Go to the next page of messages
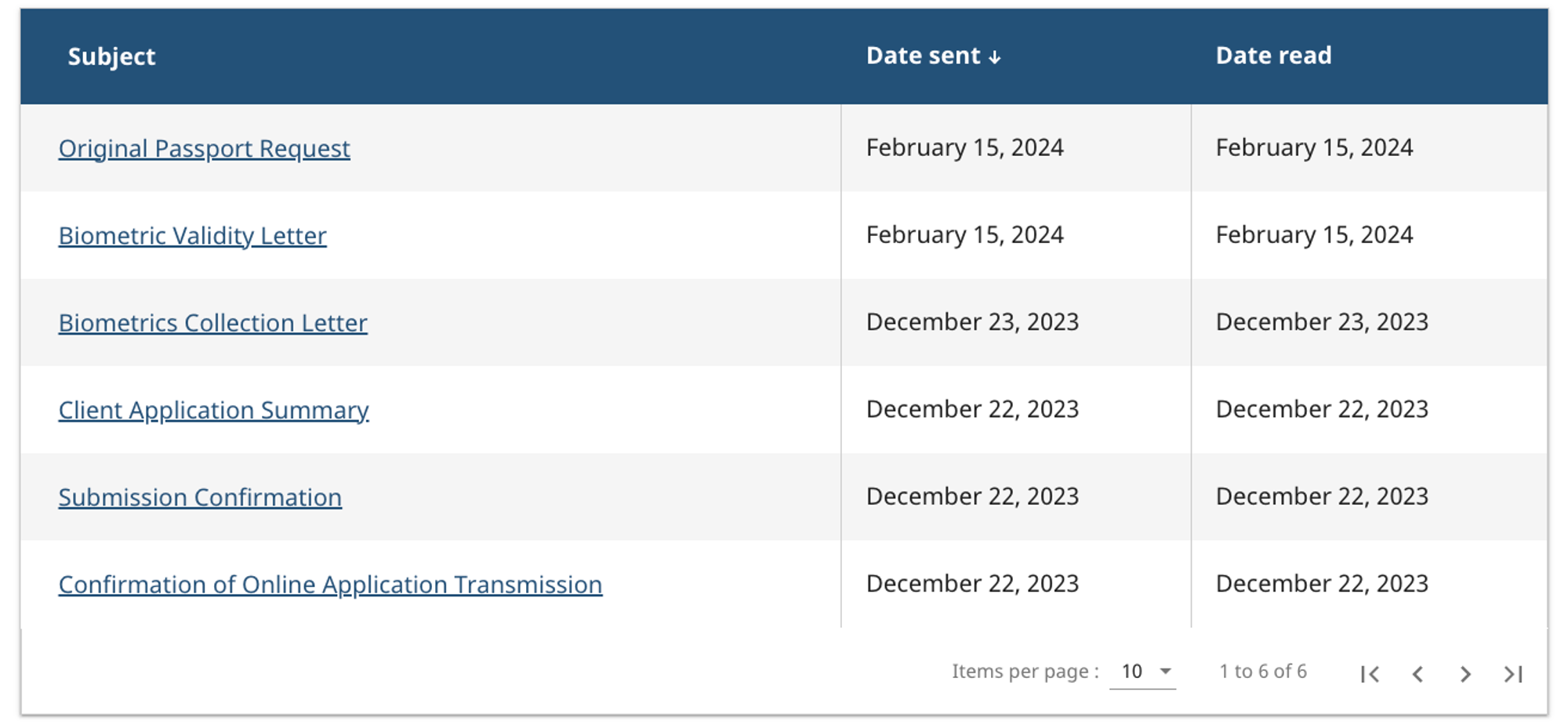 pos(1465,673)
